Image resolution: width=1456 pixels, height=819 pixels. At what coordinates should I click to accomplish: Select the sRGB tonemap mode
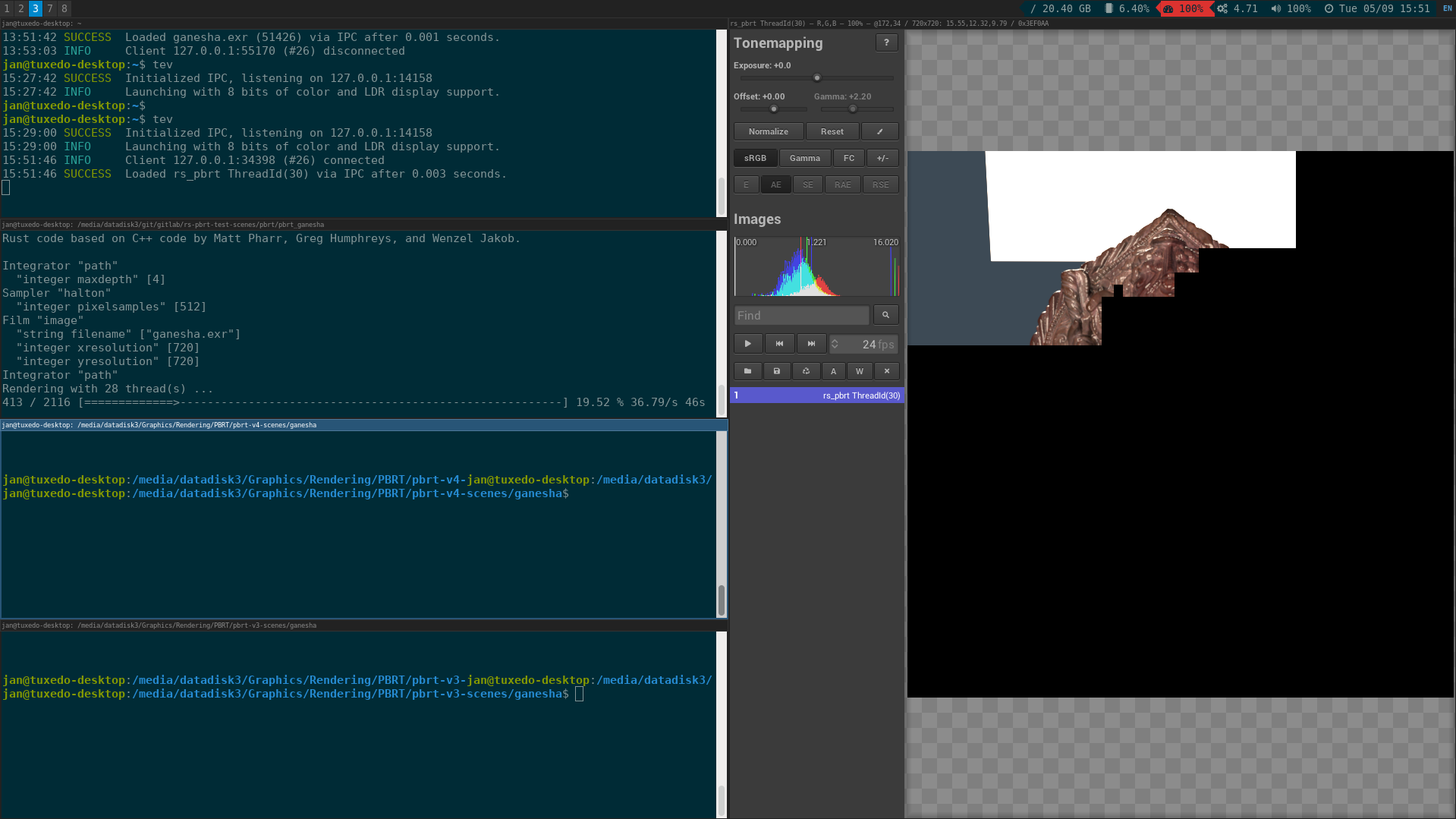755,159
